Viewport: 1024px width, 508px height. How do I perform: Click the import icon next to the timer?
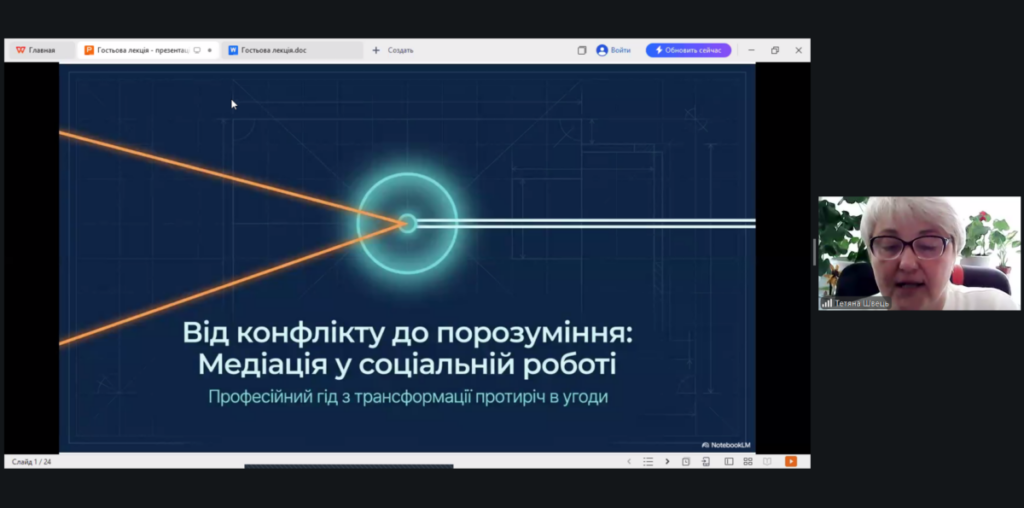[706, 461]
